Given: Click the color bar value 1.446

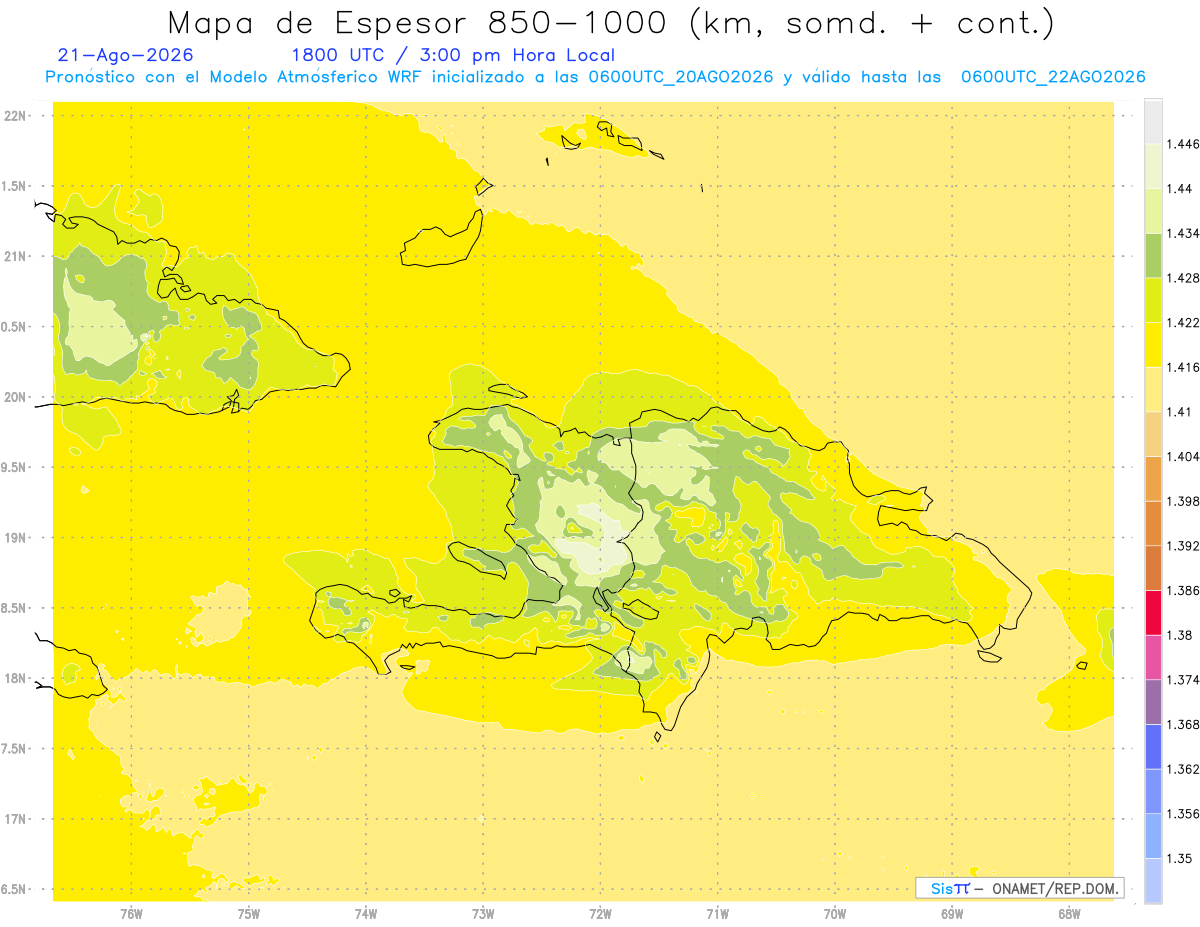Looking at the screenshot, I should coord(1183,144).
